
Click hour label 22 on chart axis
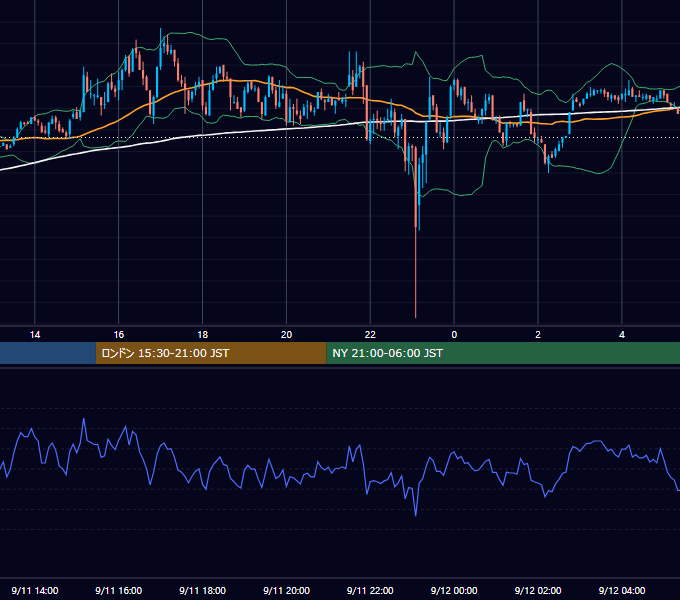tap(370, 335)
